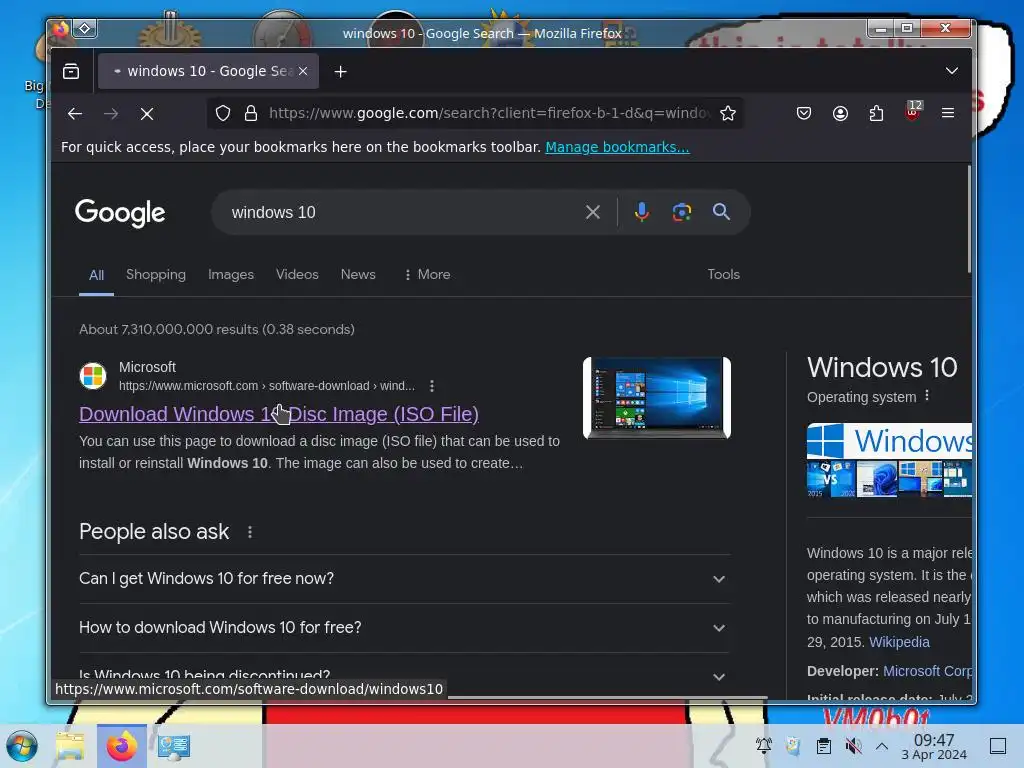
Task: Open People also ask options menu
Action: pos(249,532)
